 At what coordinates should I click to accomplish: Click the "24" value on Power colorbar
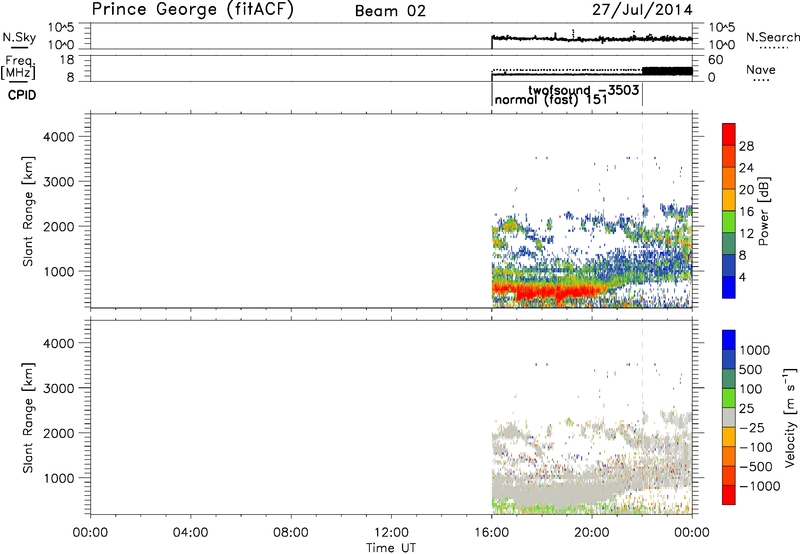[746, 168]
